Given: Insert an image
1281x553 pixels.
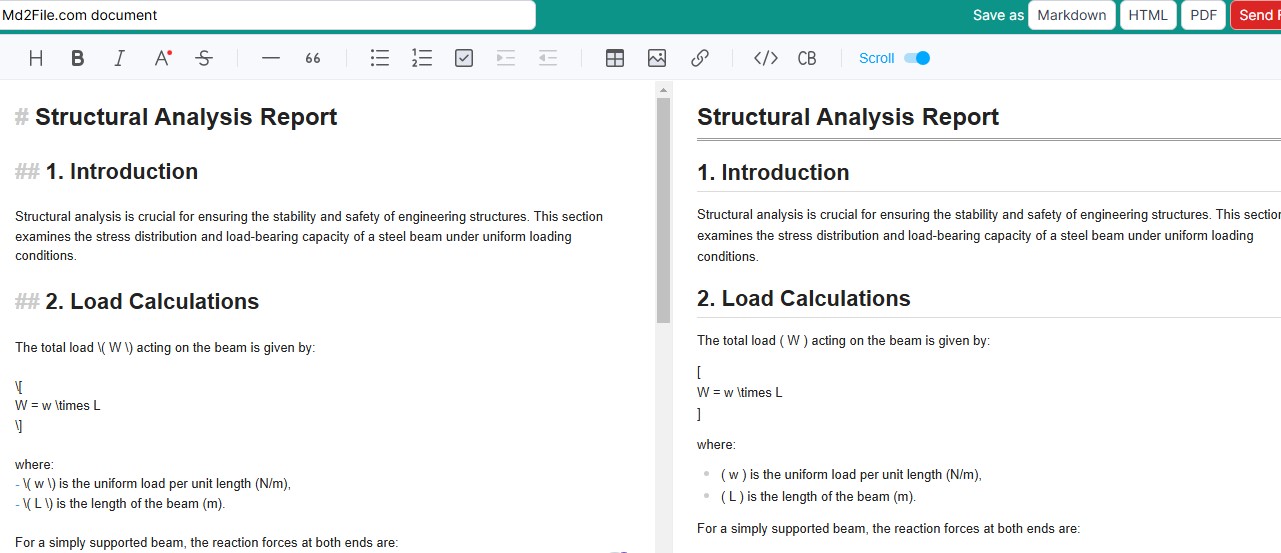Looking at the screenshot, I should point(657,58).
